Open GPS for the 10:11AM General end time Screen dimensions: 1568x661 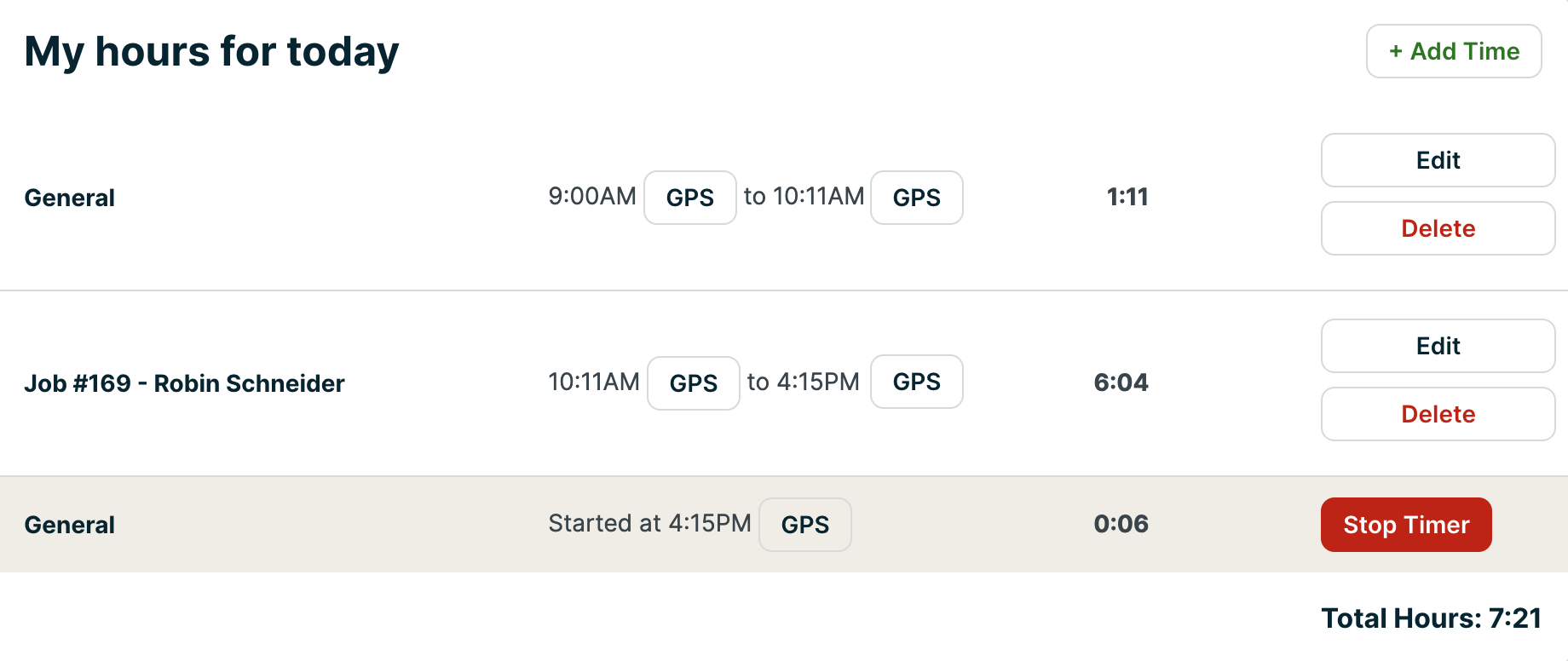(916, 198)
